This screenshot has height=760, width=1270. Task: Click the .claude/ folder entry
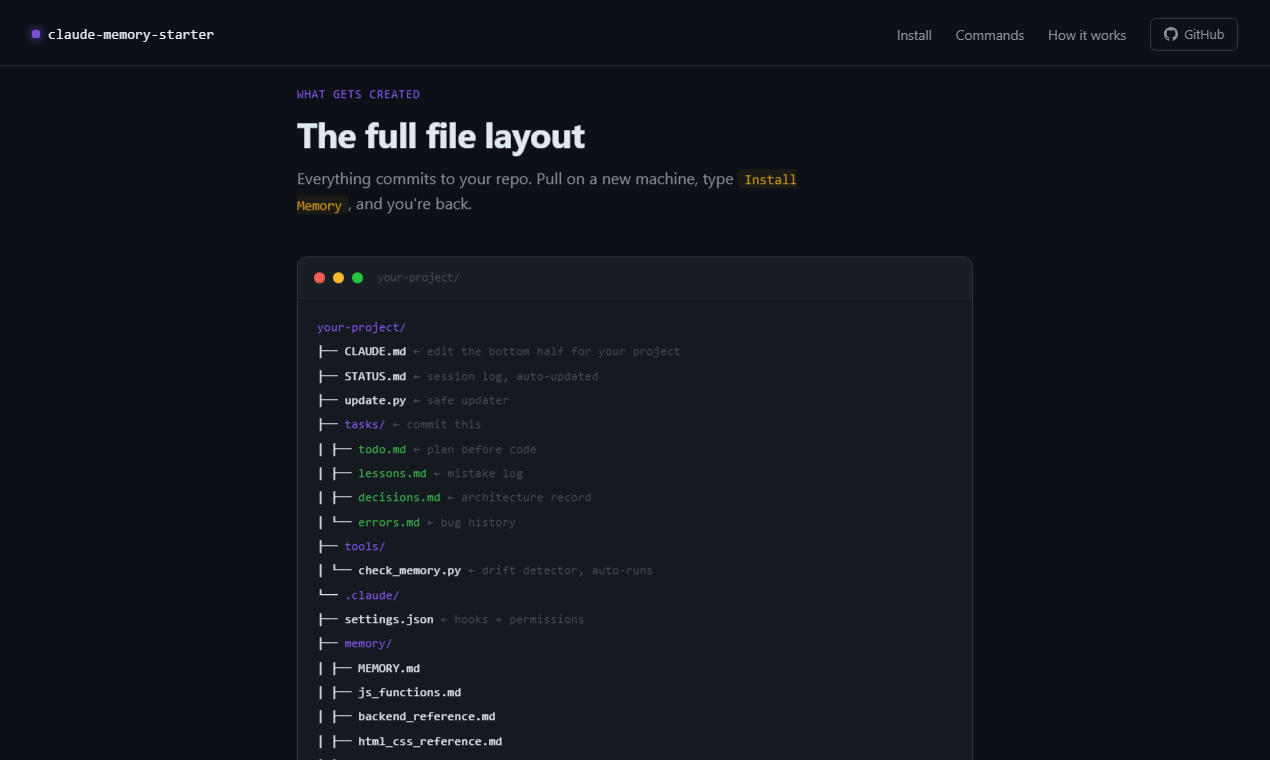[372, 595]
